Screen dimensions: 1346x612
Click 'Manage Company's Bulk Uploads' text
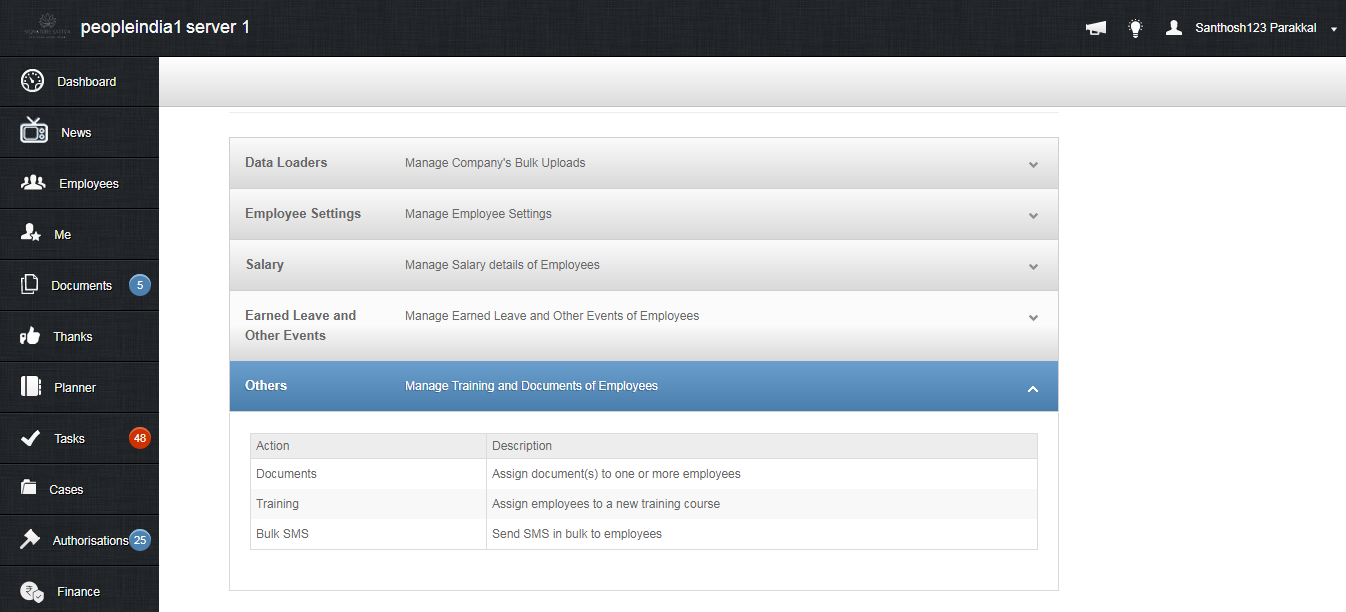(x=495, y=162)
